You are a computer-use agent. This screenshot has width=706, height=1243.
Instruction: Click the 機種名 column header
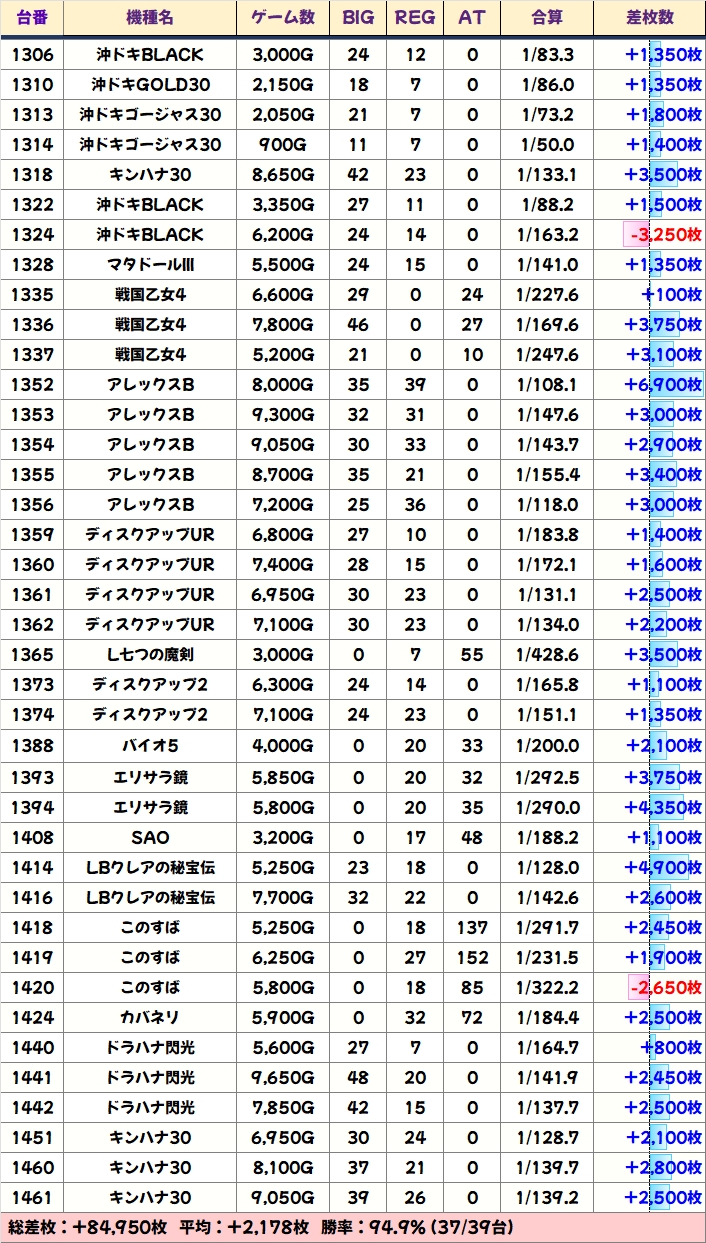(149, 18)
